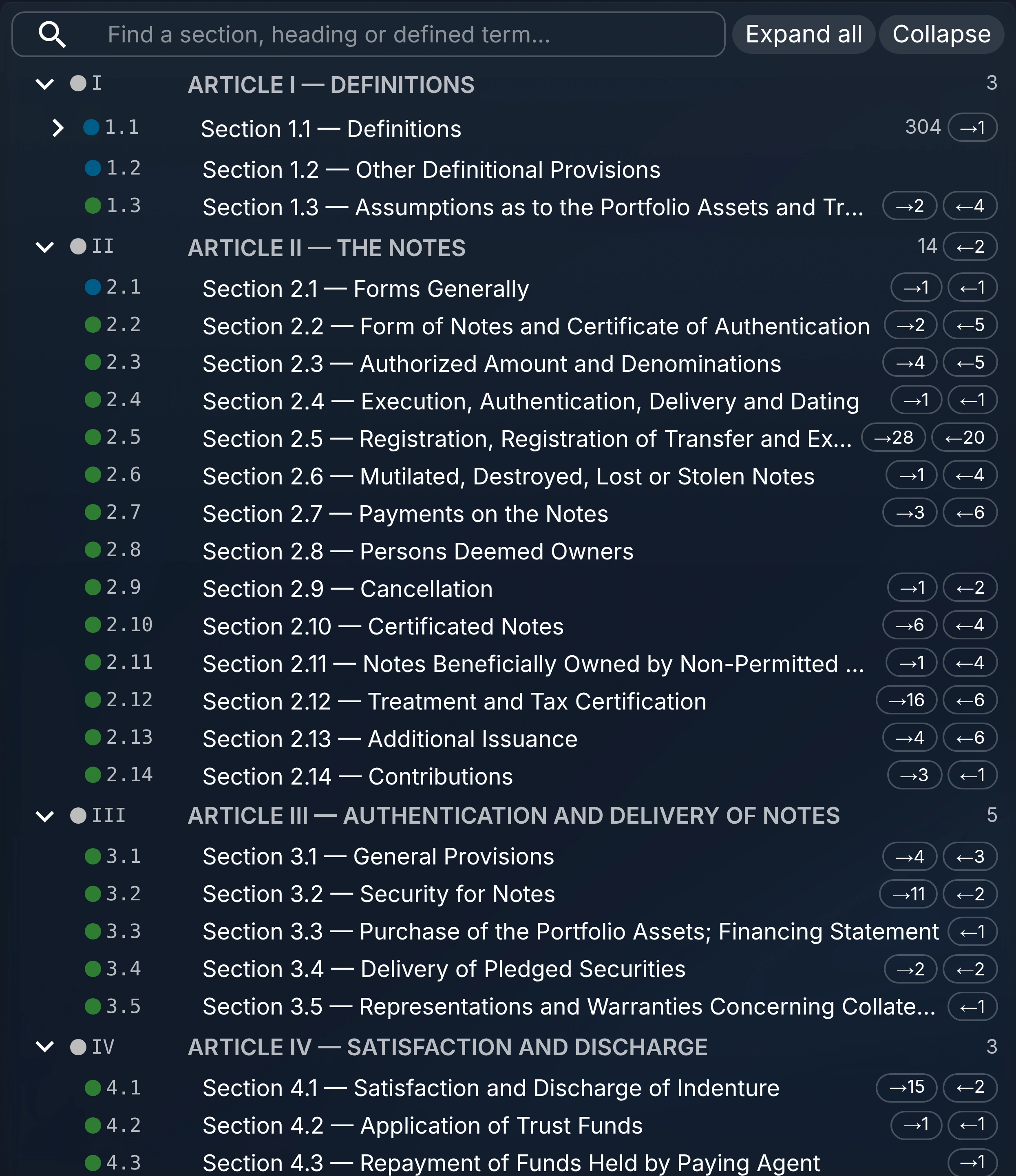The height and width of the screenshot is (1176, 1016).
Task: Click the search magnifier icon
Action: 52,35
